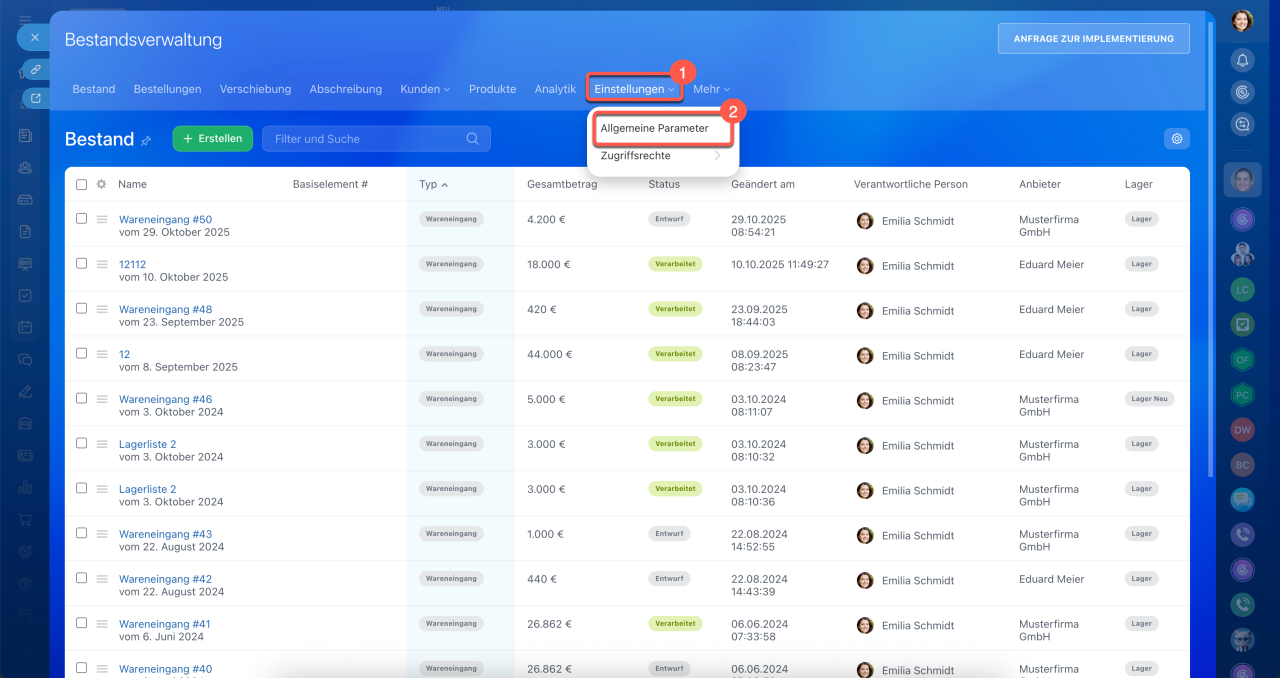Open the Mehr dropdown
Screen dimensions: 1280x678
tap(711, 89)
